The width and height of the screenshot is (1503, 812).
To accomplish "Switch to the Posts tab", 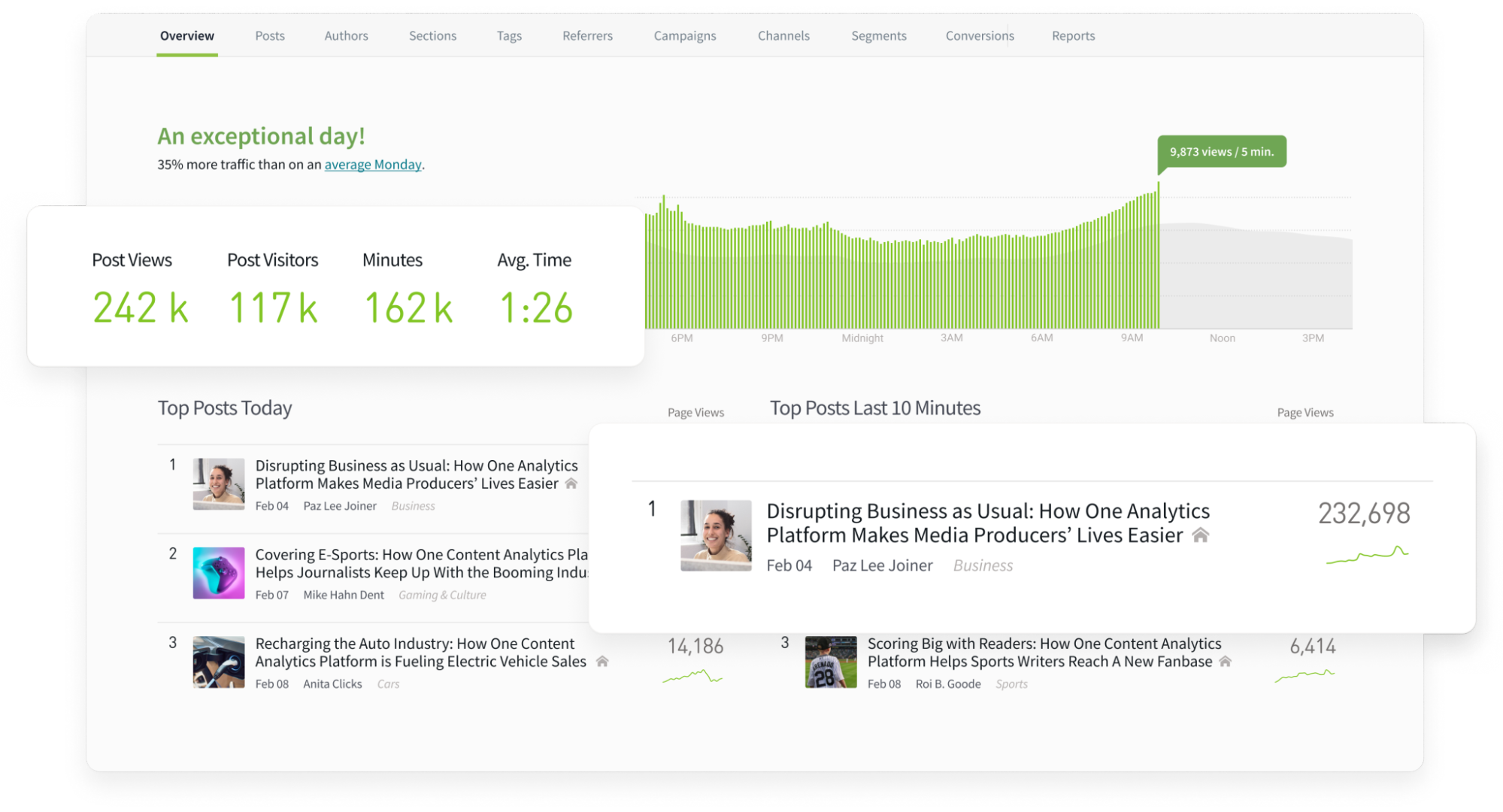I will coord(269,36).
